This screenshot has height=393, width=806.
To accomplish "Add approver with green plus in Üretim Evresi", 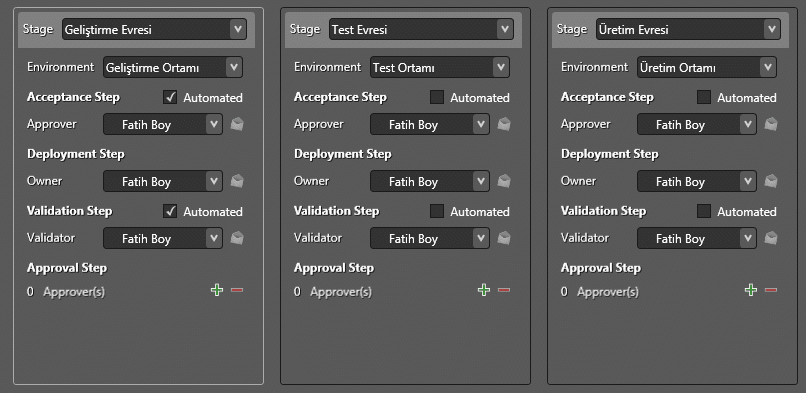I will 751,290.
